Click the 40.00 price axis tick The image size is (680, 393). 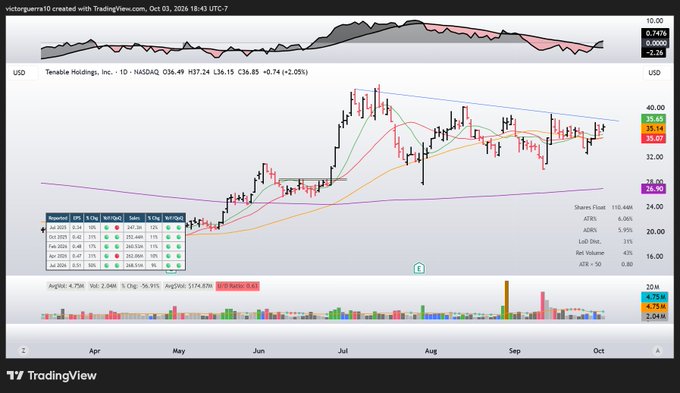[655, 108]
